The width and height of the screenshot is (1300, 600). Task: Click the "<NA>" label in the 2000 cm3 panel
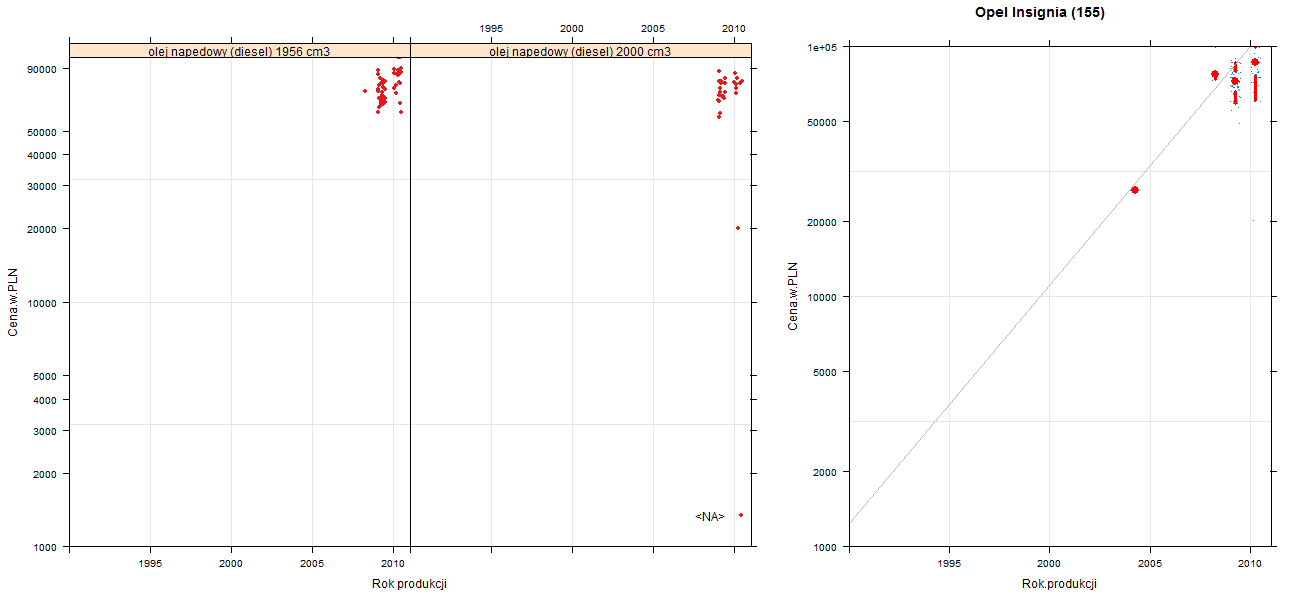(710, 516)
